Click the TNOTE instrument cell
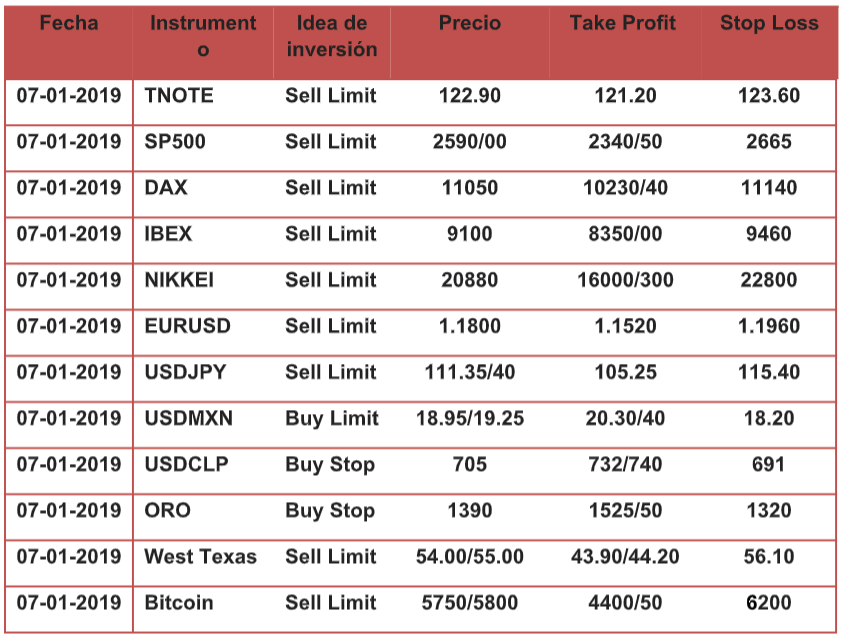The height and width of the screenshot is (640, 843). tap(179, 96)
